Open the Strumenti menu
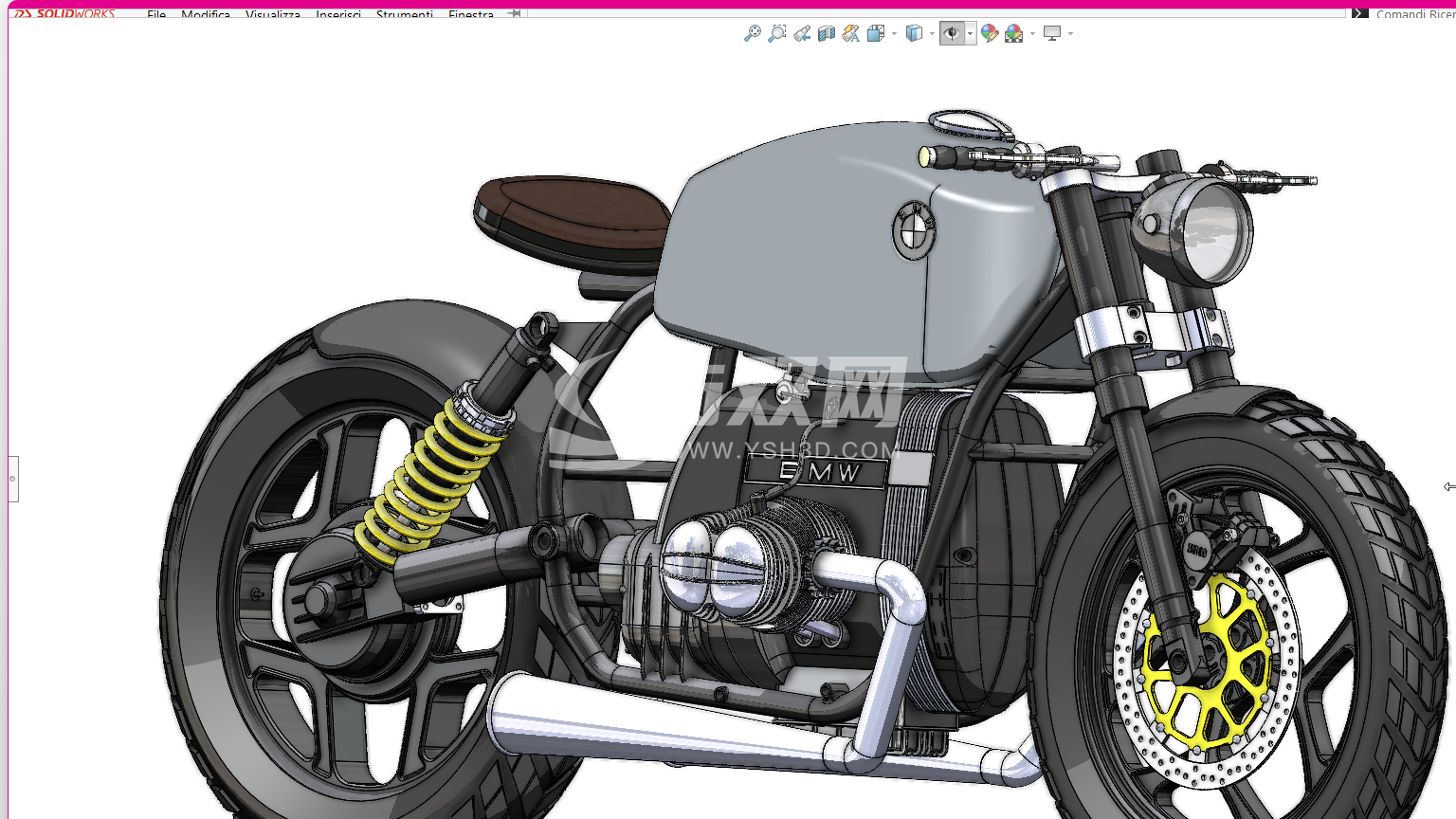Image resolution: width=1456 pixels, height=819 pixels. (405, 14)
